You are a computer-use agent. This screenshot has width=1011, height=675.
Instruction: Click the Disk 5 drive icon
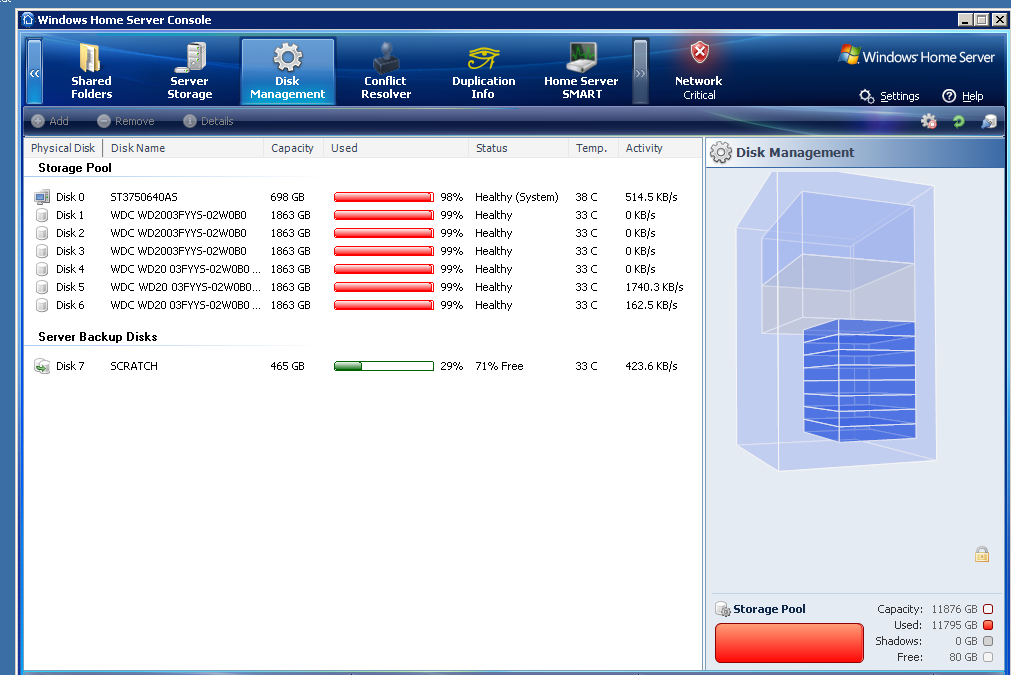click(x=42, y=288)
